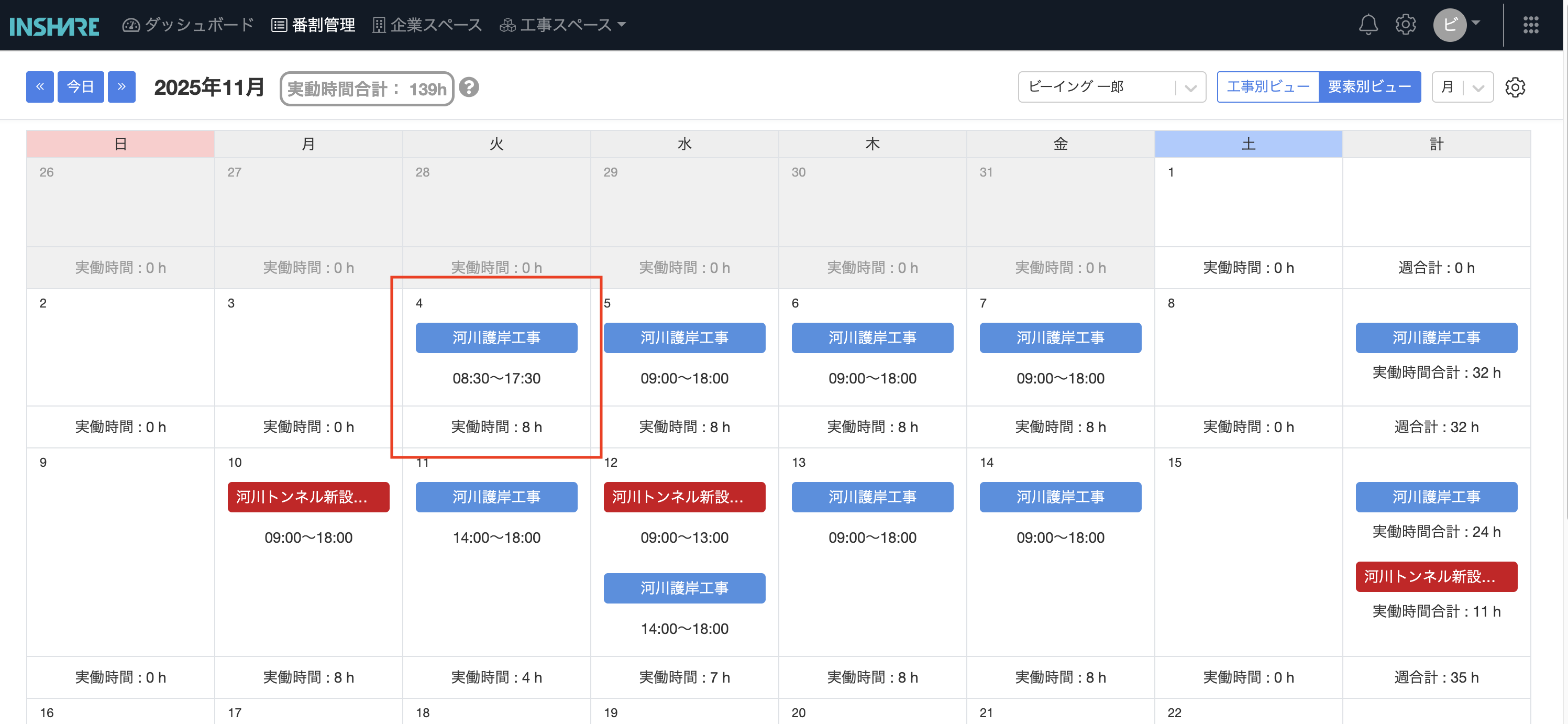The height and width of the screenshot is (724, 1568).
Task: Click 週合計 : 32 h text
Action: (1437, 427)
